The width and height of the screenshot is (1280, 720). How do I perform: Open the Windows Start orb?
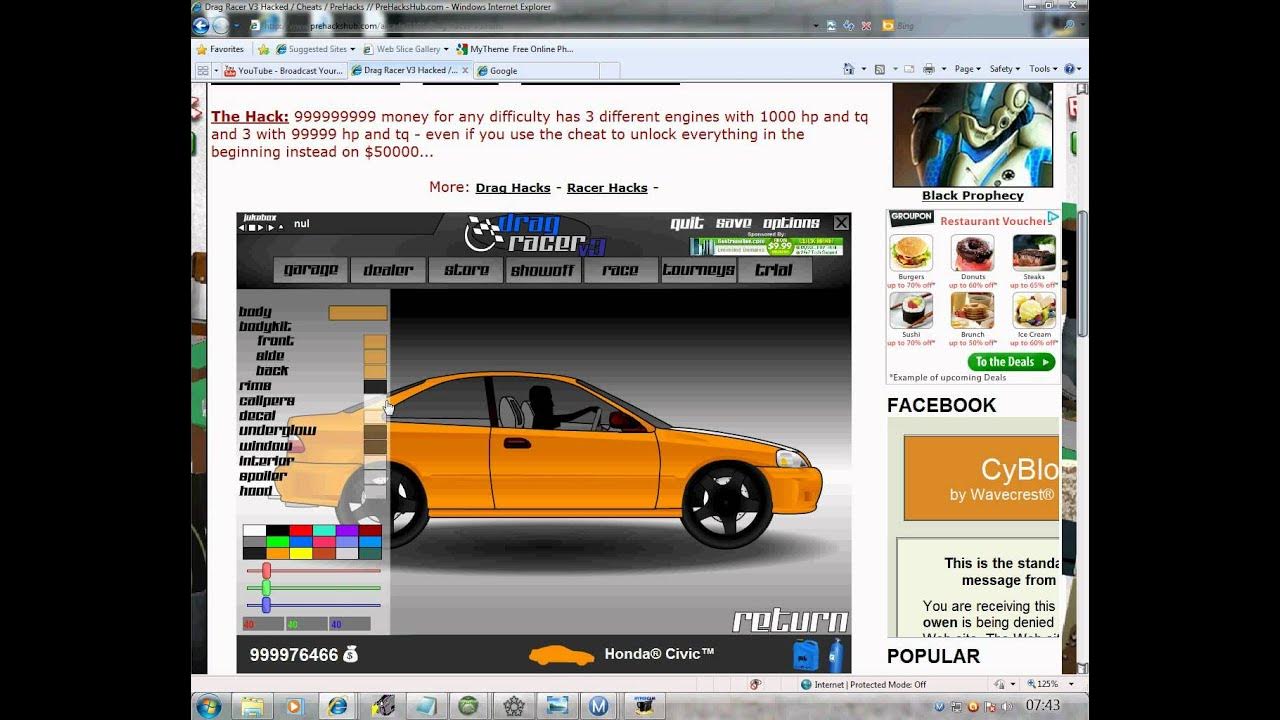(209, 706)
